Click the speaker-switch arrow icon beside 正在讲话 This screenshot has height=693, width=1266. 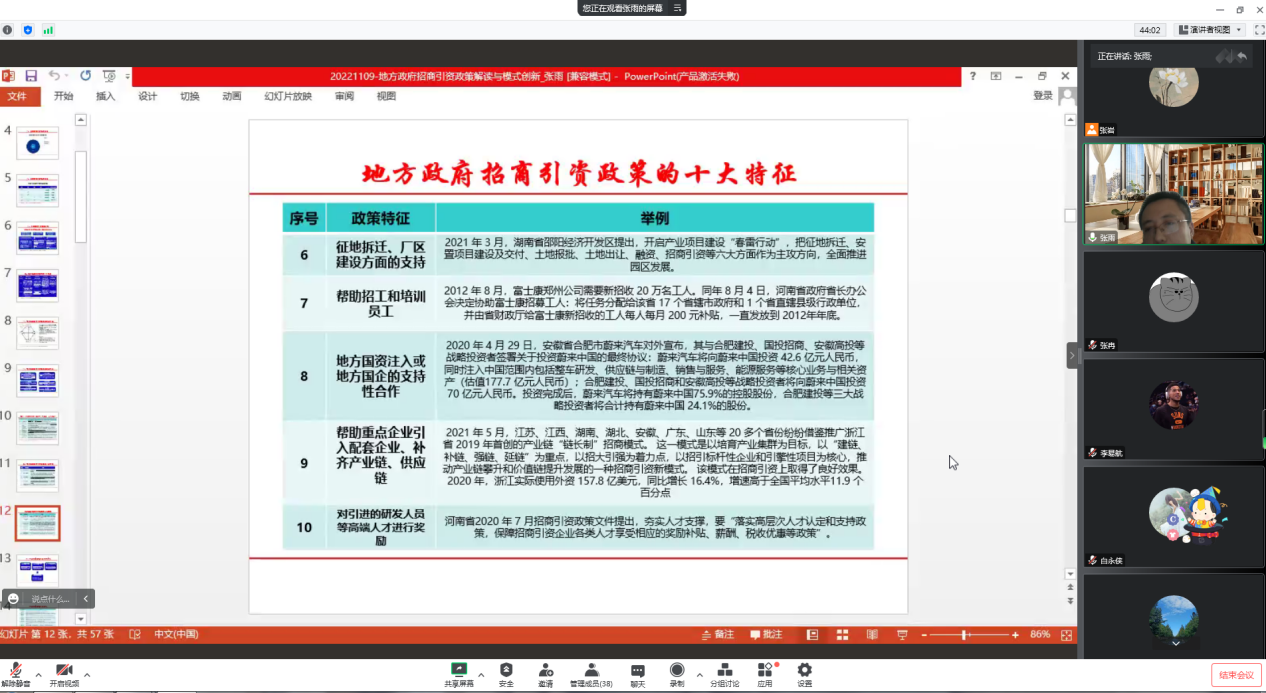(1242, 56)
